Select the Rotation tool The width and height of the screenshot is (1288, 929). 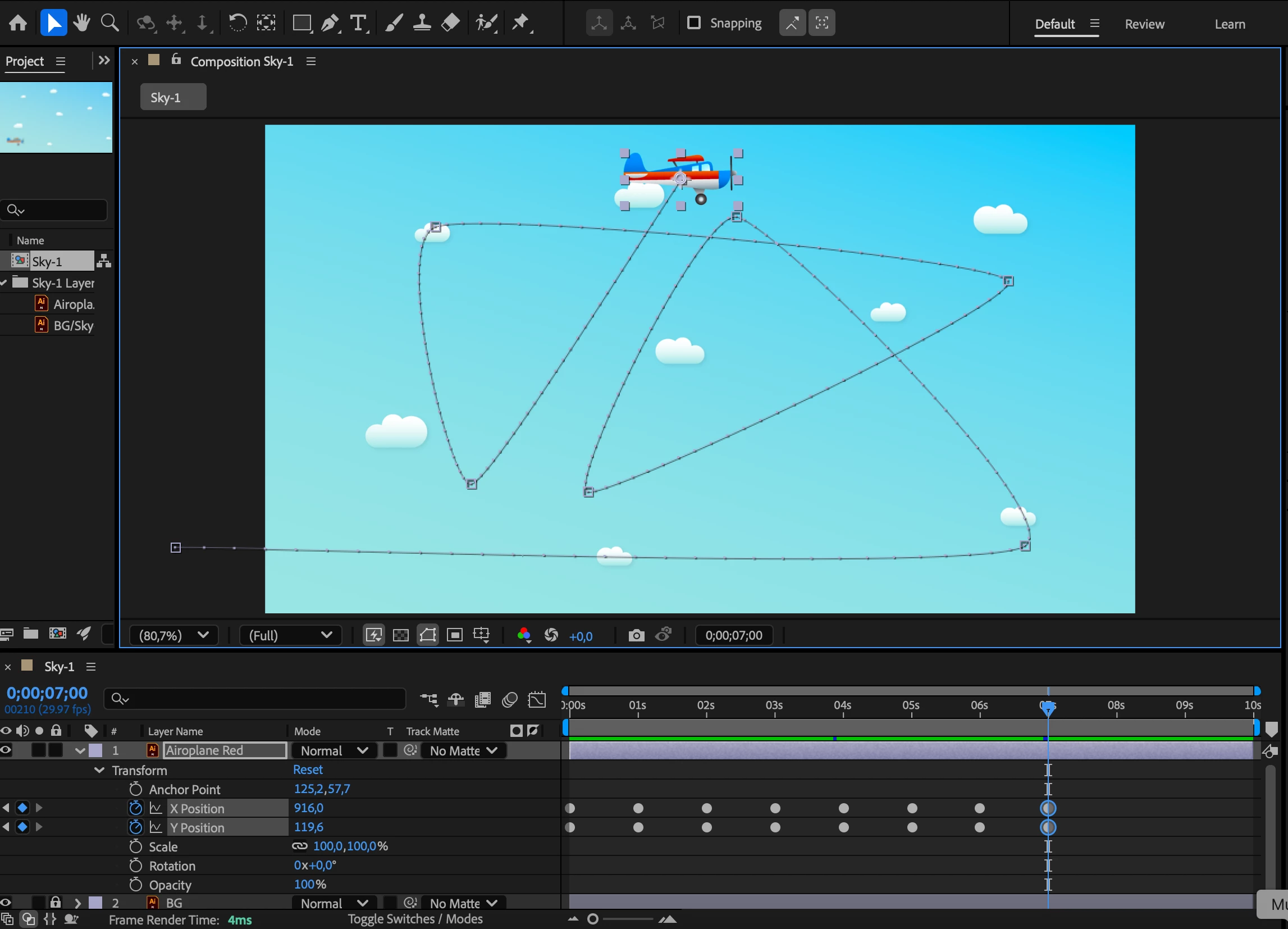pyautogui.click(x=237, y=23)
